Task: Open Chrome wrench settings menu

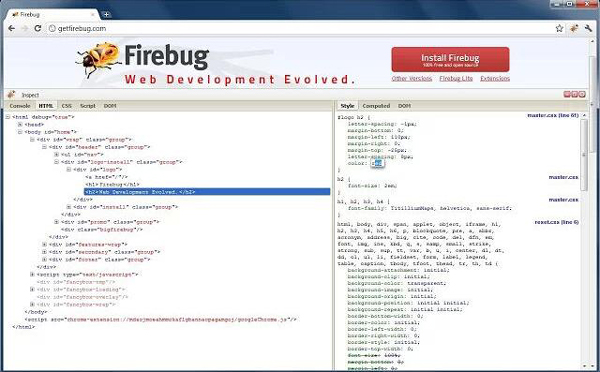Action: (588, 28)
